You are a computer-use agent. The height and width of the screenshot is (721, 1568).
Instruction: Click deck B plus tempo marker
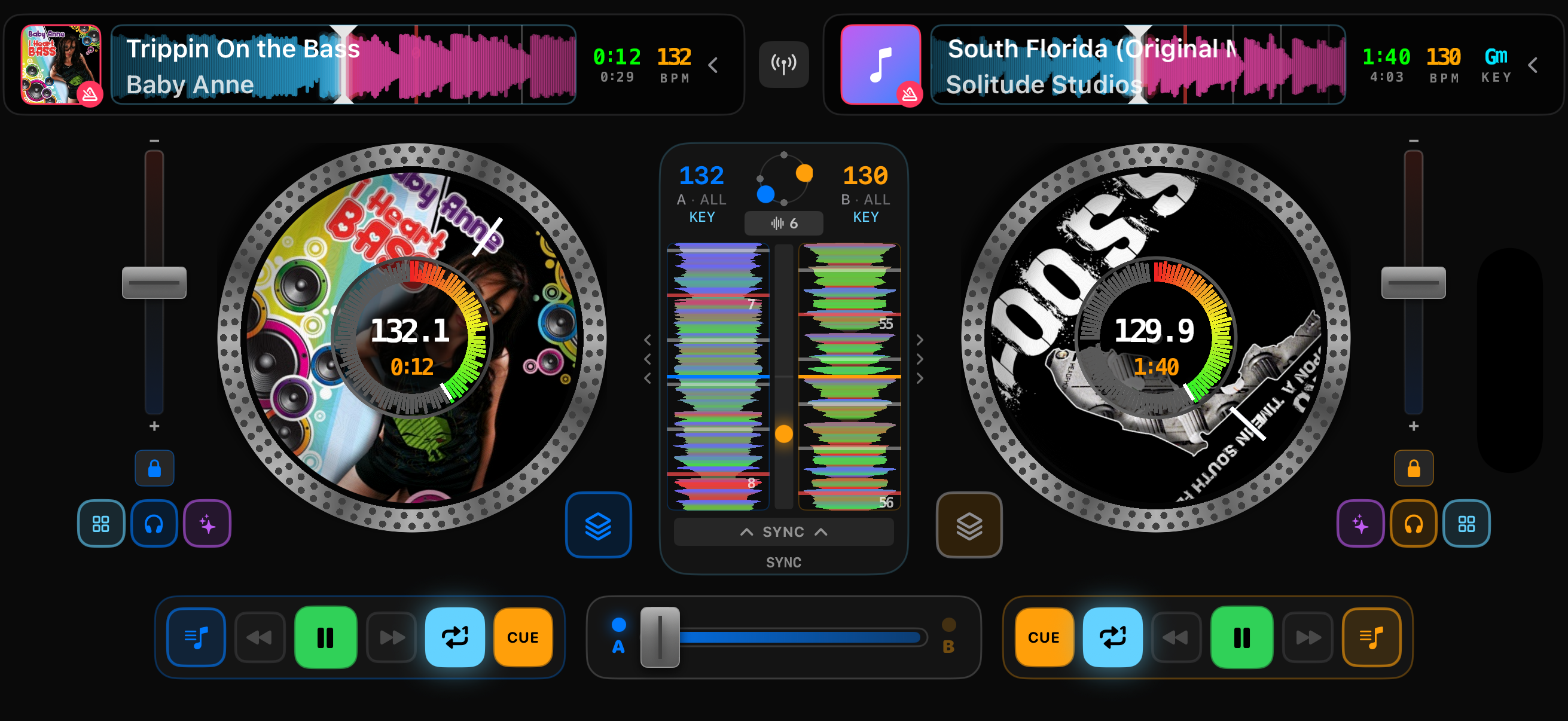pos(1413,426)
